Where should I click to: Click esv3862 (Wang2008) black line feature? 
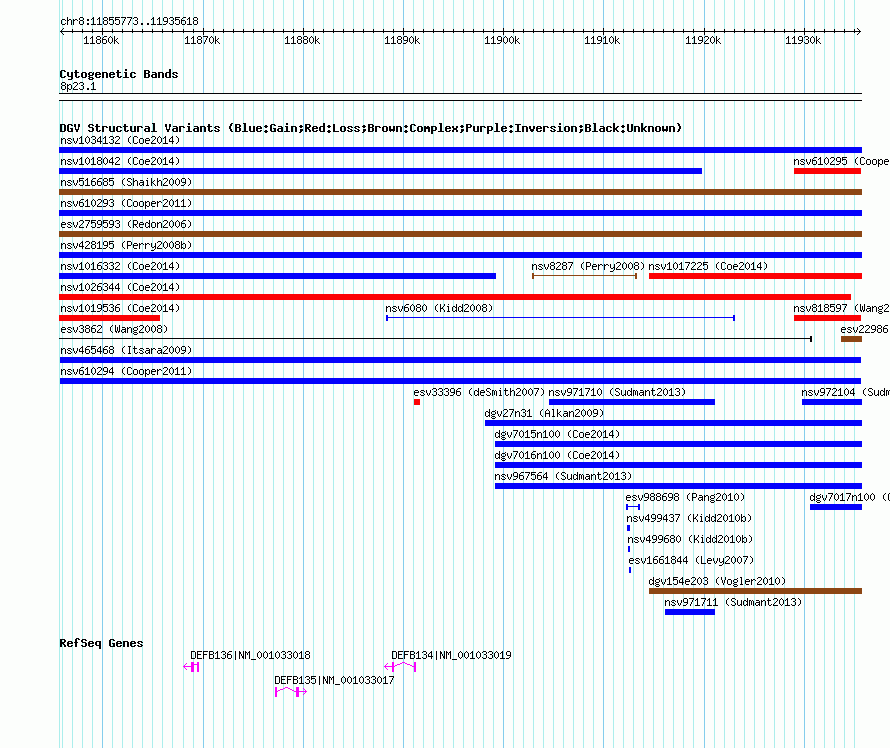tap(435, 339)
